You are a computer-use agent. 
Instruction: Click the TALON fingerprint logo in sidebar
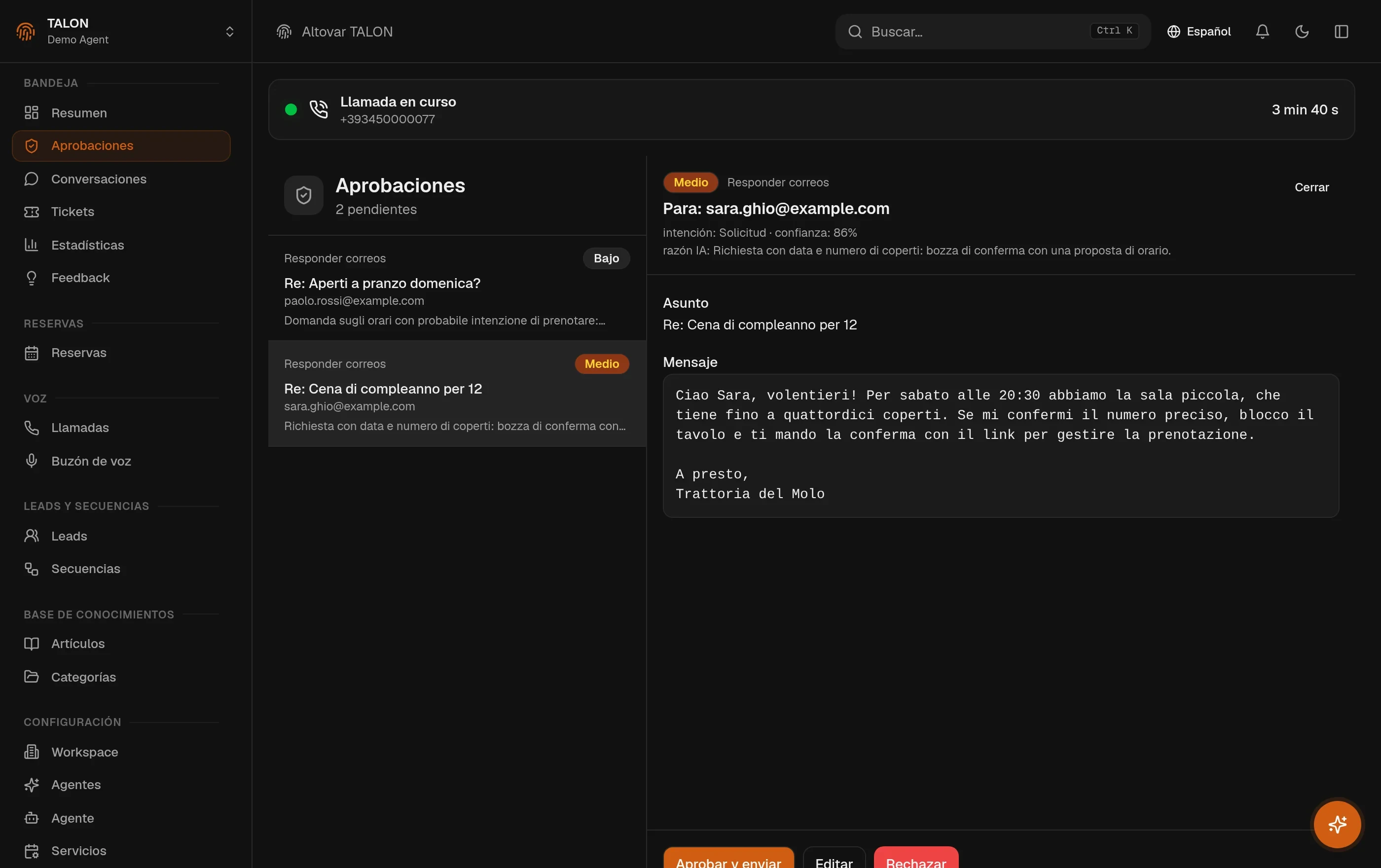point(26,31)
